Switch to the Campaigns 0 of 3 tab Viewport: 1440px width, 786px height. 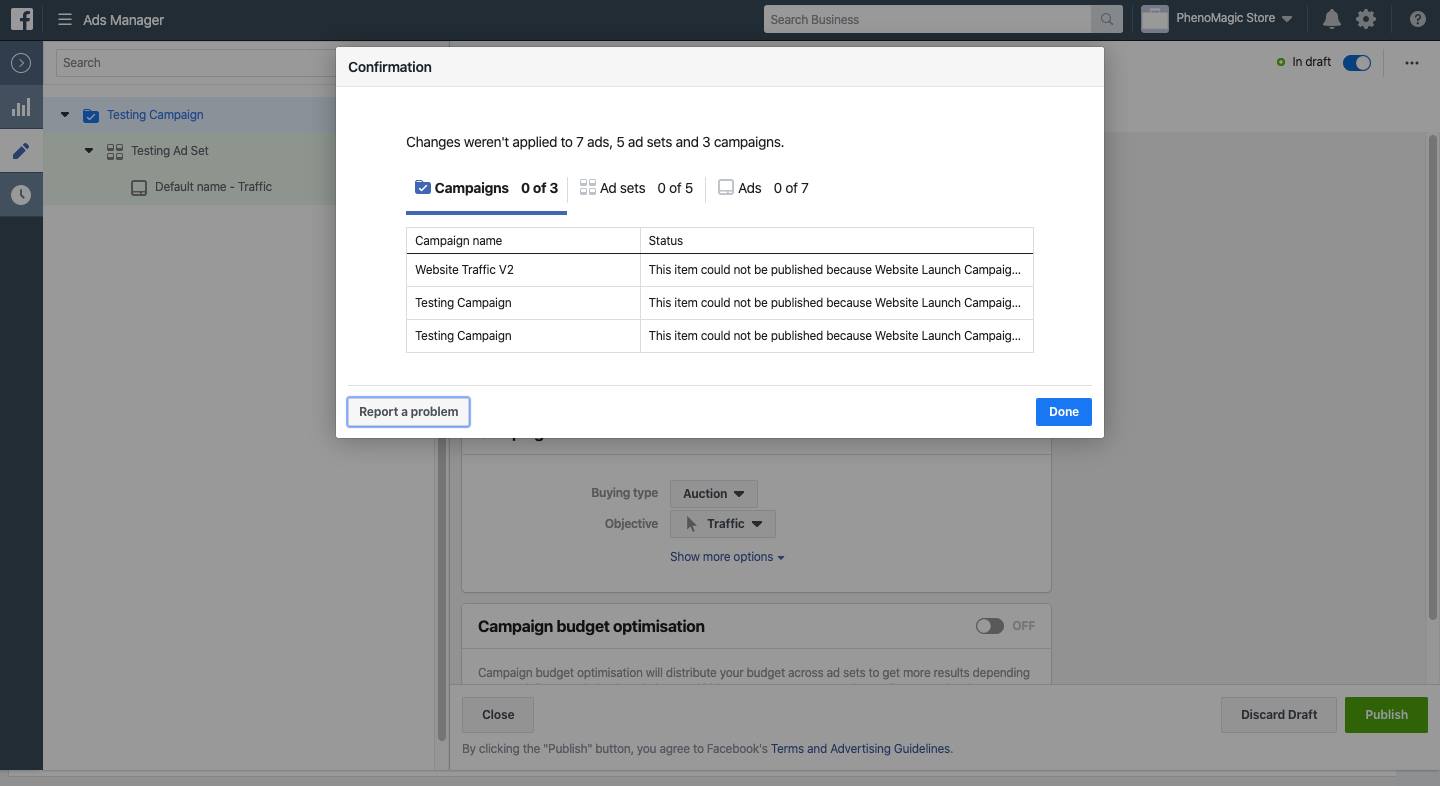486,188
